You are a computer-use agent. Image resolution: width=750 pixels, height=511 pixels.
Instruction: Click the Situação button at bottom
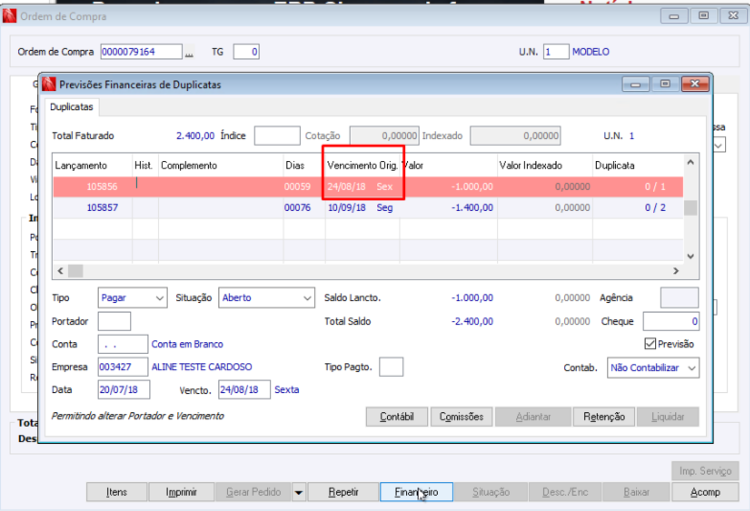[491, 492]
